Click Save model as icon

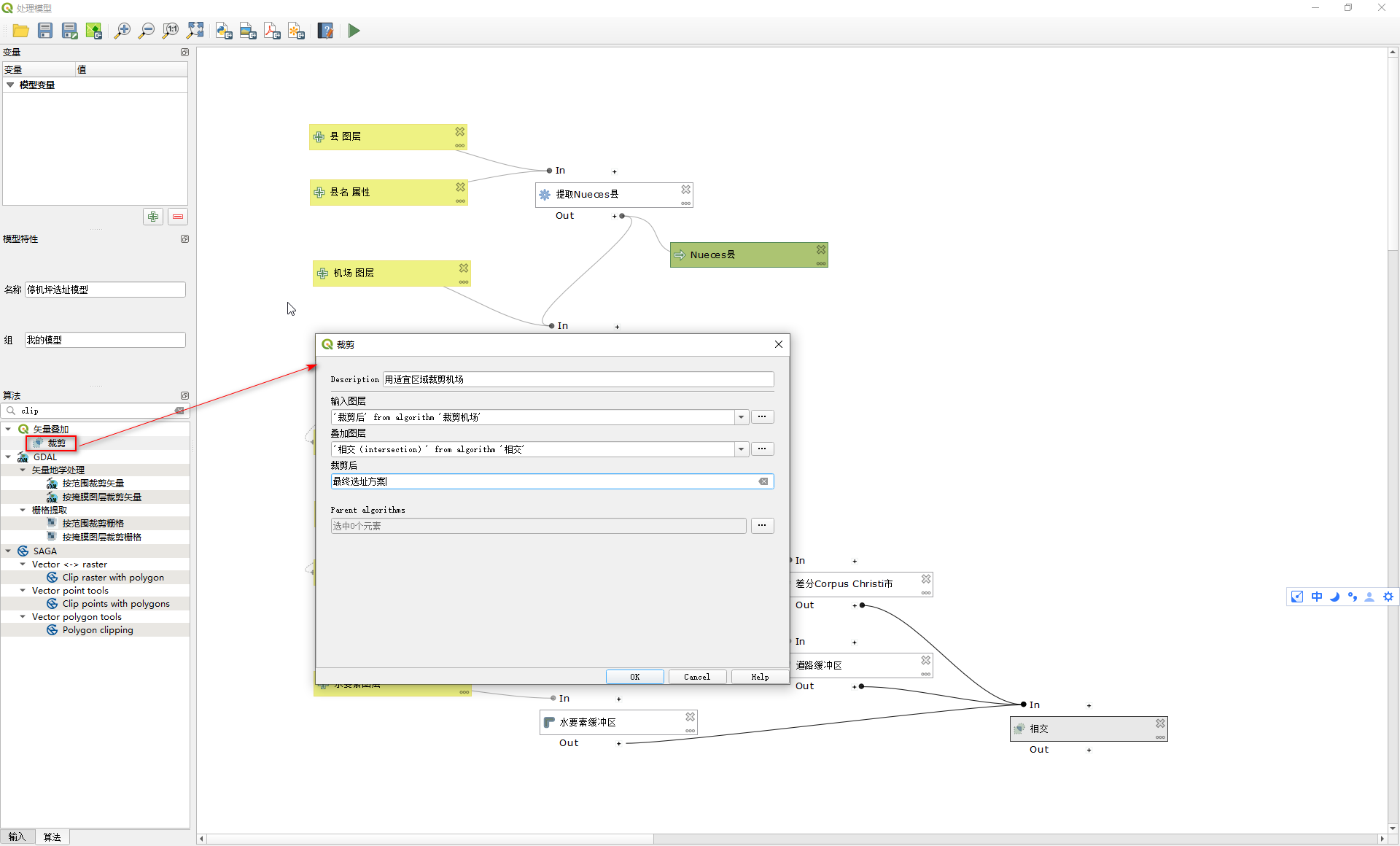69,31
